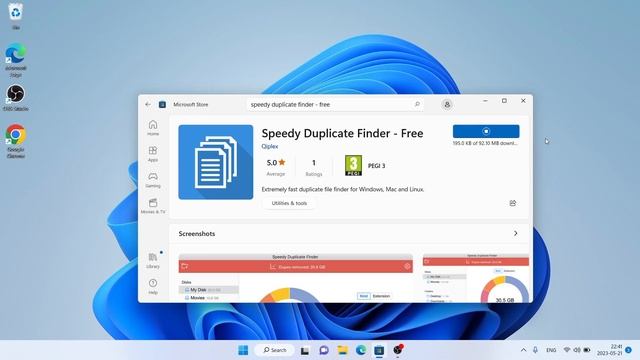Select the Recycle Bin desktop icon
Image resolution: width=640 pixels, height=360 pixels.
16,16
